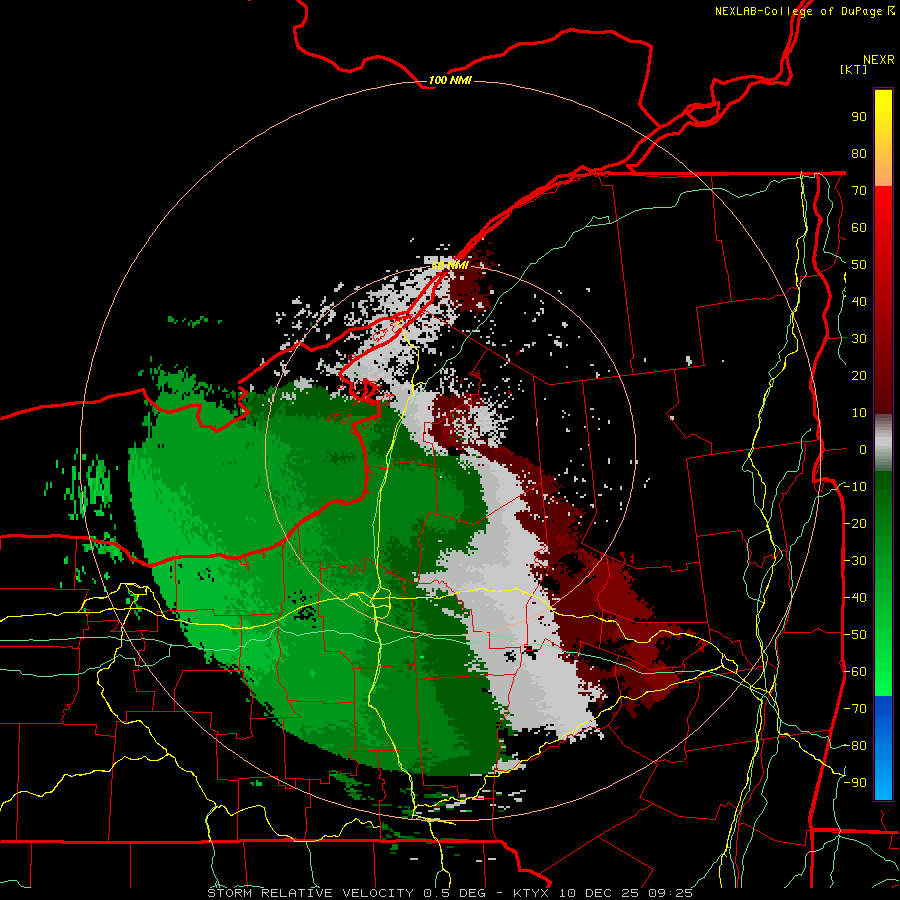Click the 100 NMI range ring label
This screenshot has height=900, width=900.
(x=450, y=80)
